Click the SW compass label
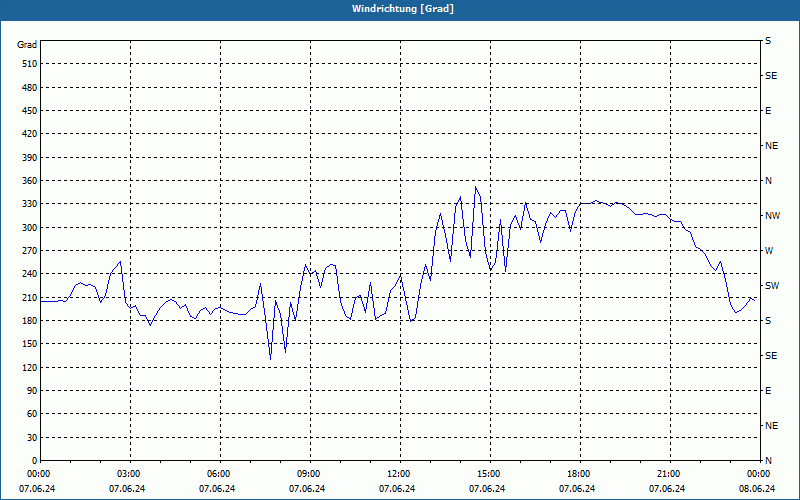 [x=772, y=286]
